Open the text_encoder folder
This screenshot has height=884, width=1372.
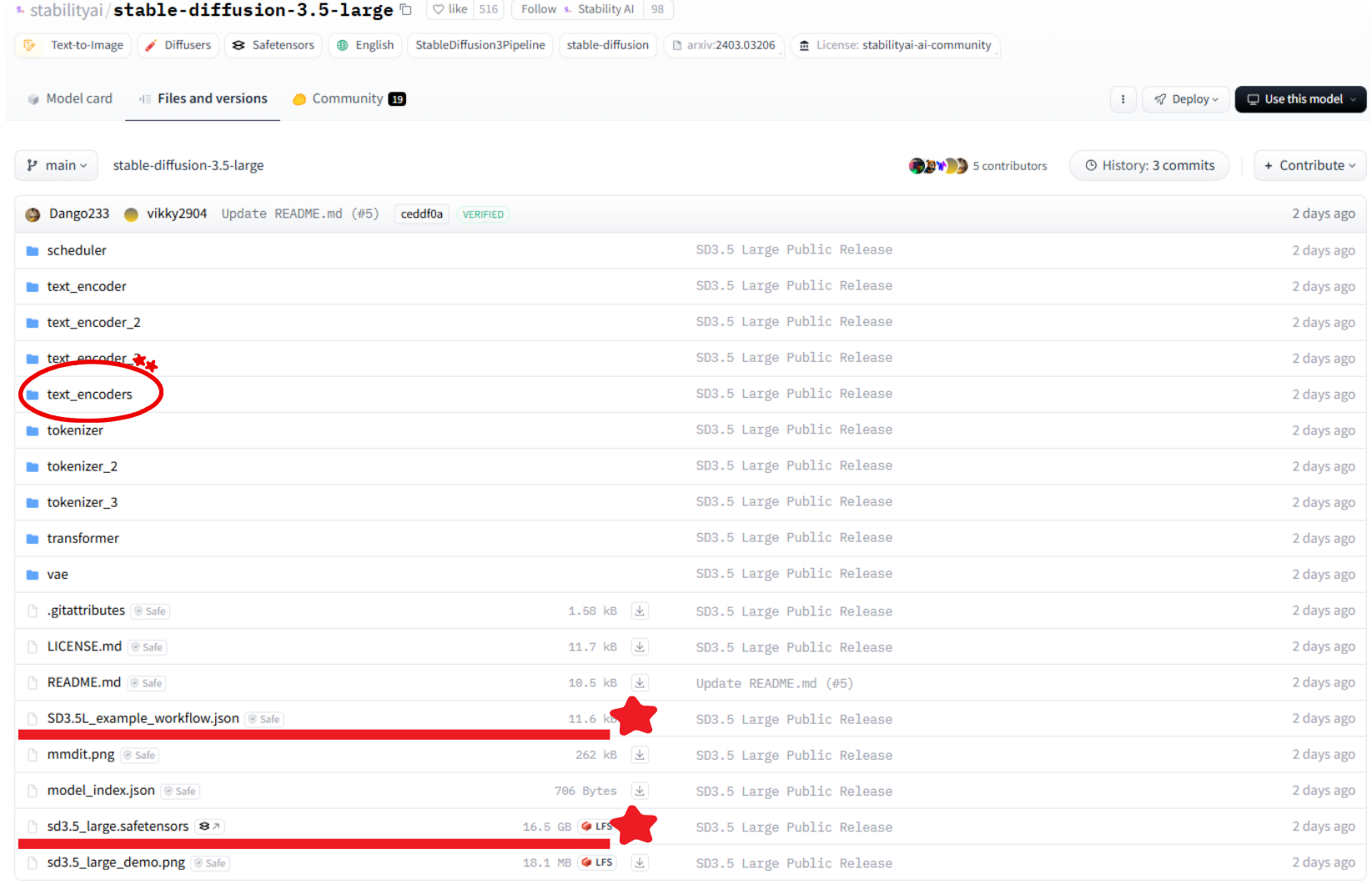(x=87, y=286)
